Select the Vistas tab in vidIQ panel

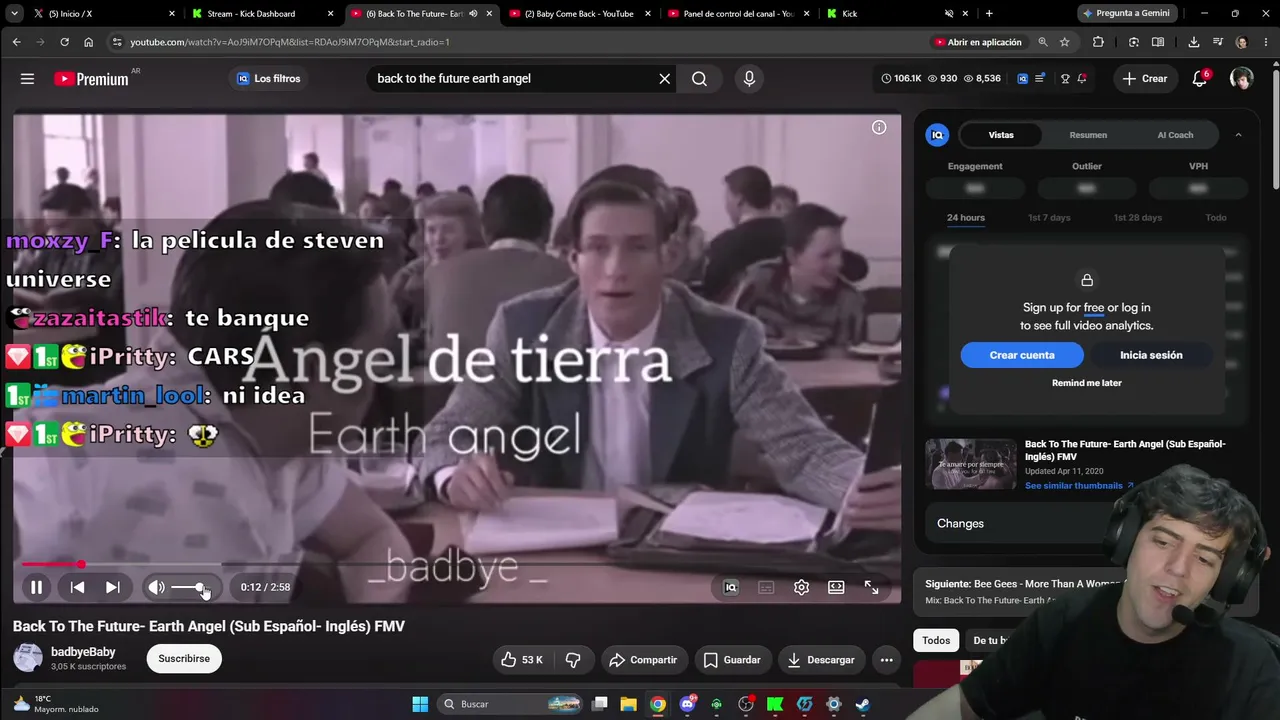tap(1001, 135)
